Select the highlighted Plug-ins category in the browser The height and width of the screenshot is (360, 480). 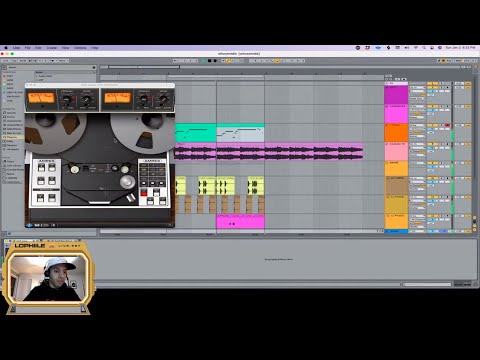[x=12, y=137]
